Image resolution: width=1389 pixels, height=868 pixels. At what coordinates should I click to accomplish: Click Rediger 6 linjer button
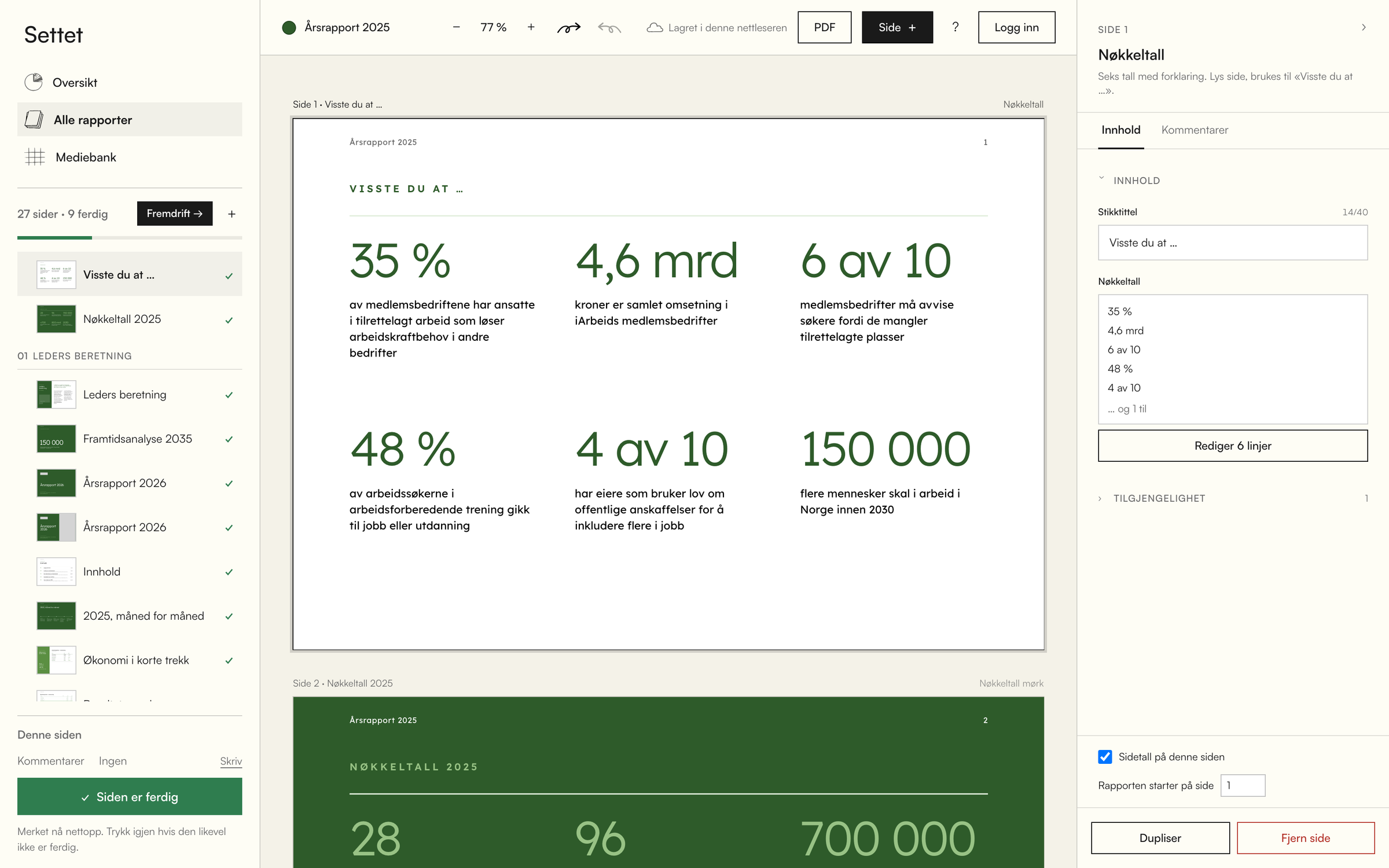click(1233, 446)
